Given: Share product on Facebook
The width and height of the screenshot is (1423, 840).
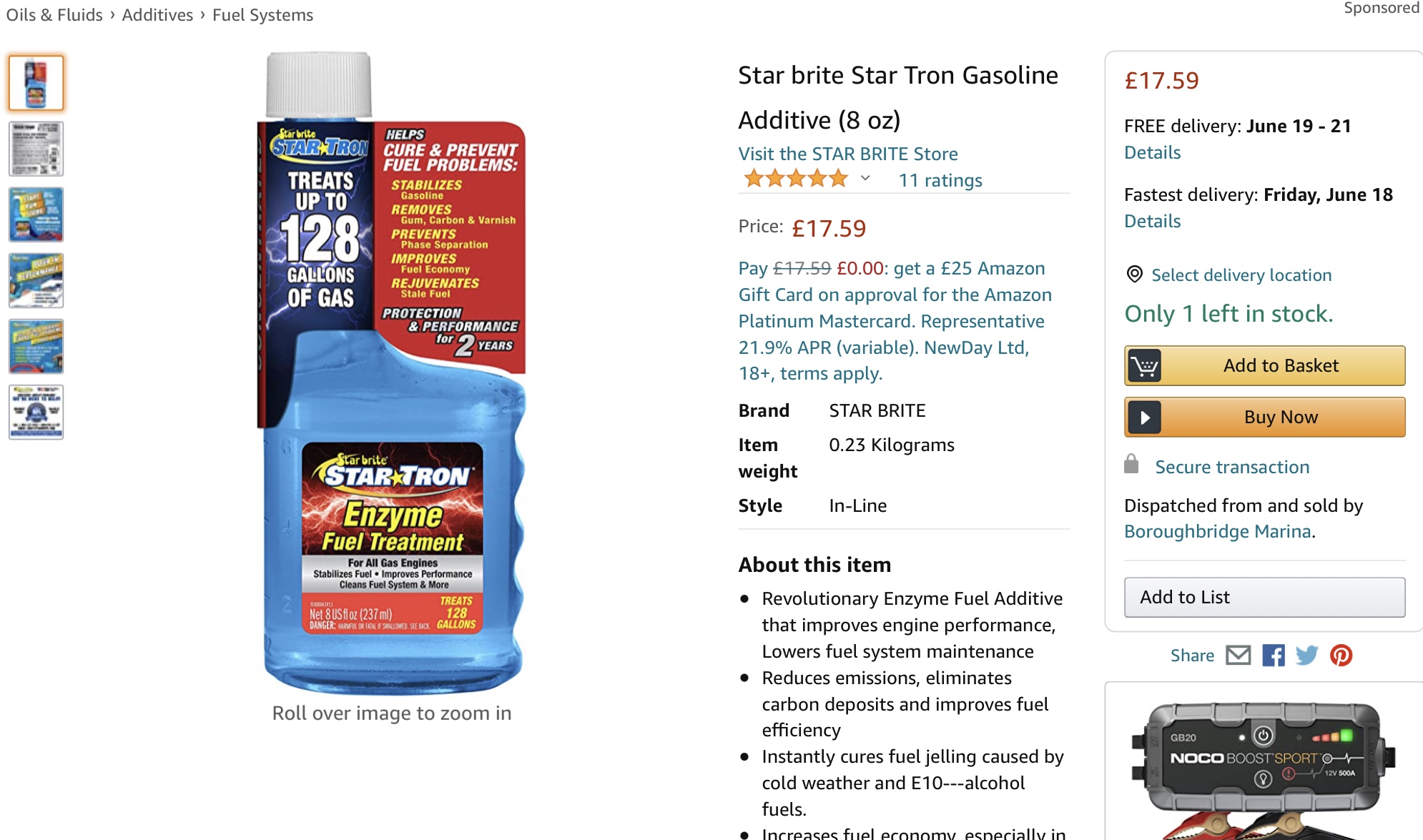Looking at the screenshot, I should click(x=1273, y=655).
